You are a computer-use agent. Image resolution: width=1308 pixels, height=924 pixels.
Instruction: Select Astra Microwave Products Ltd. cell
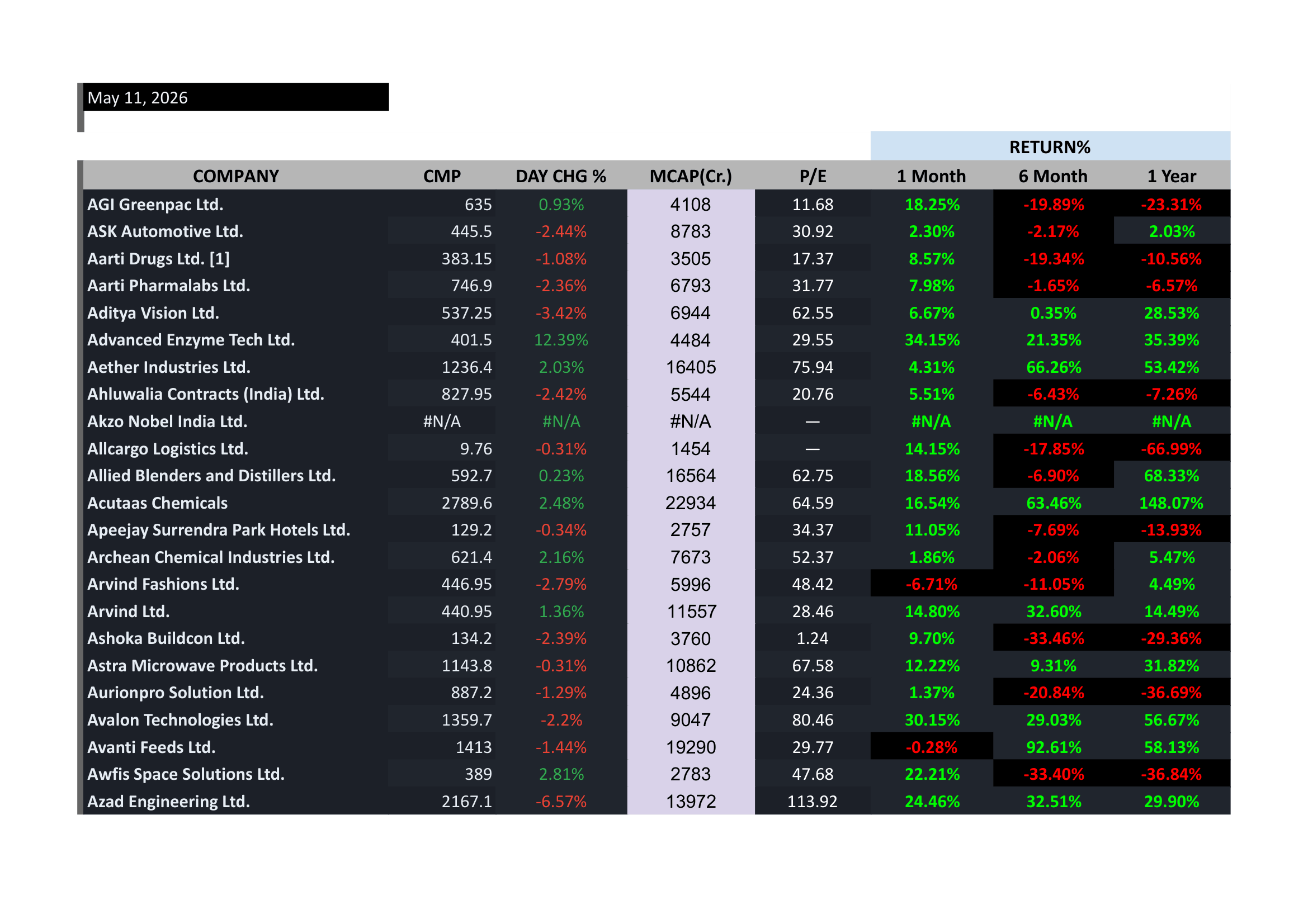coord(202,666)
